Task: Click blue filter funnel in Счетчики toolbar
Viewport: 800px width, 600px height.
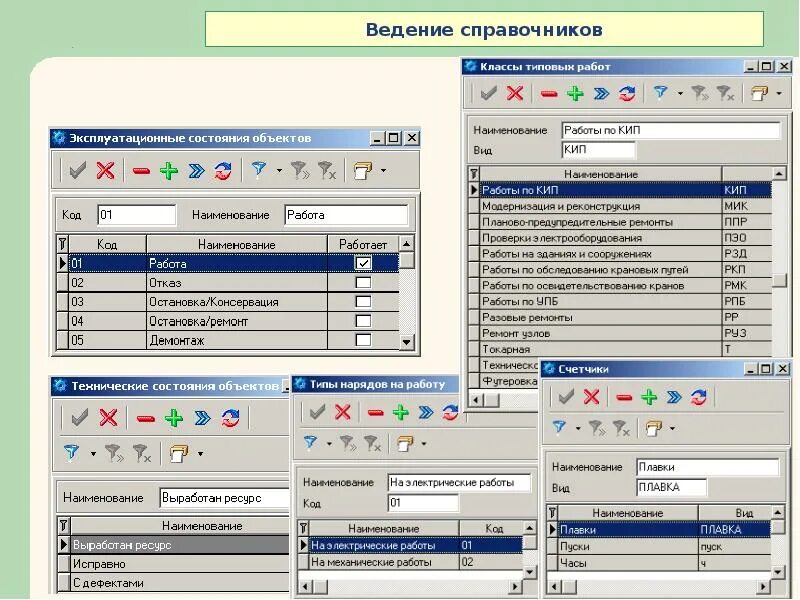Action: coord(560,427)
